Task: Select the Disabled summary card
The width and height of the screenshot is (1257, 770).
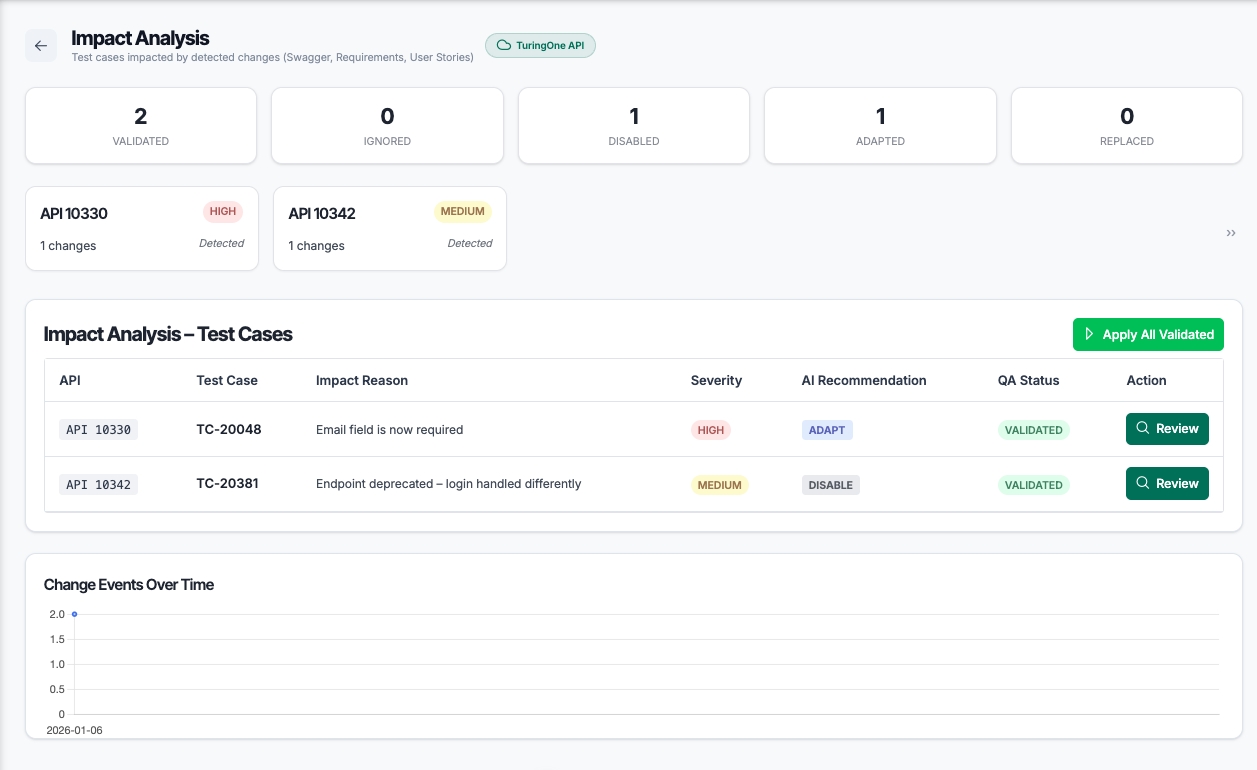Action: [x=634, y=125]
